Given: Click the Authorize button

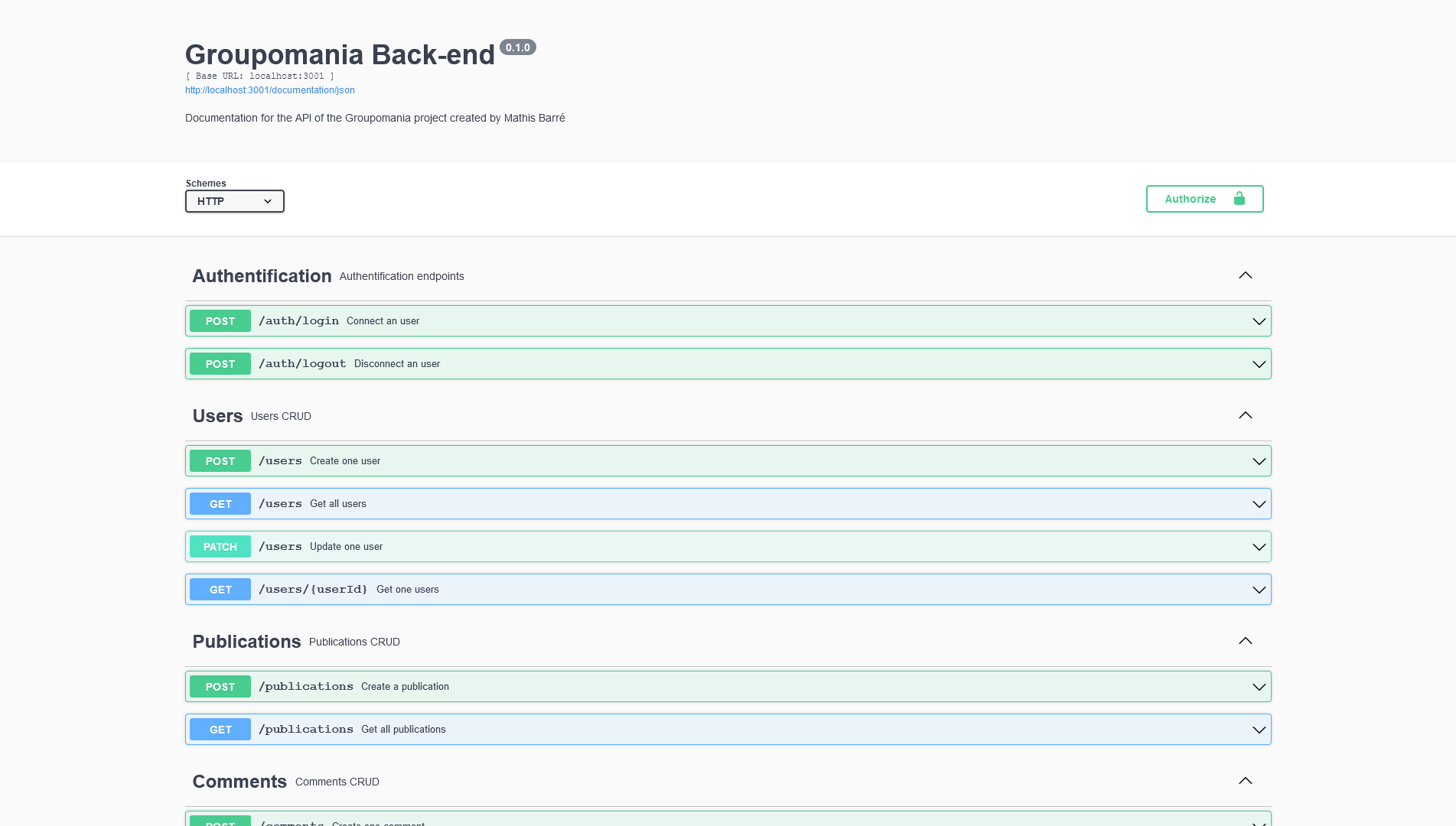Looking at the screenshot, I should tap(1190, 198).
